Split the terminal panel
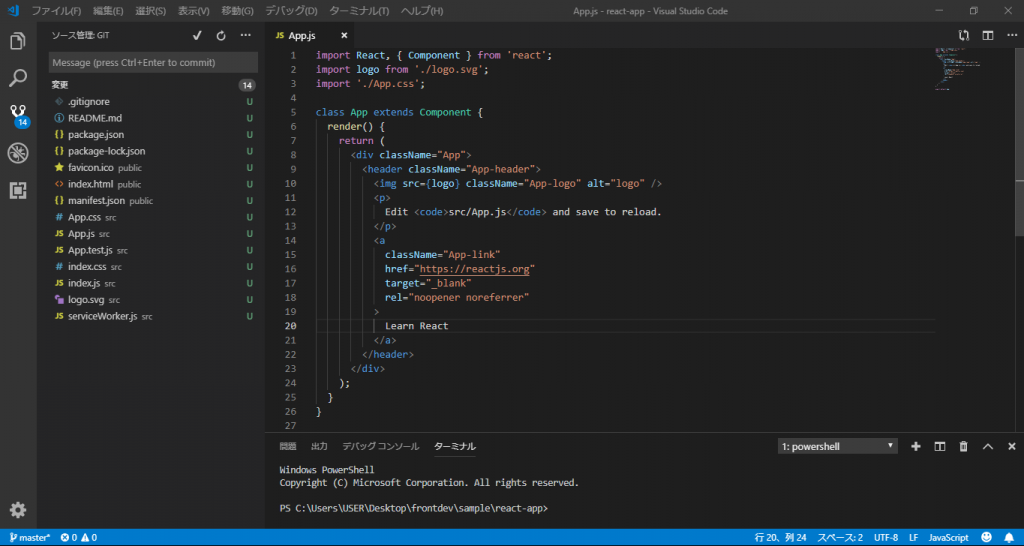 pyautogui.click(x=940, y=447)
